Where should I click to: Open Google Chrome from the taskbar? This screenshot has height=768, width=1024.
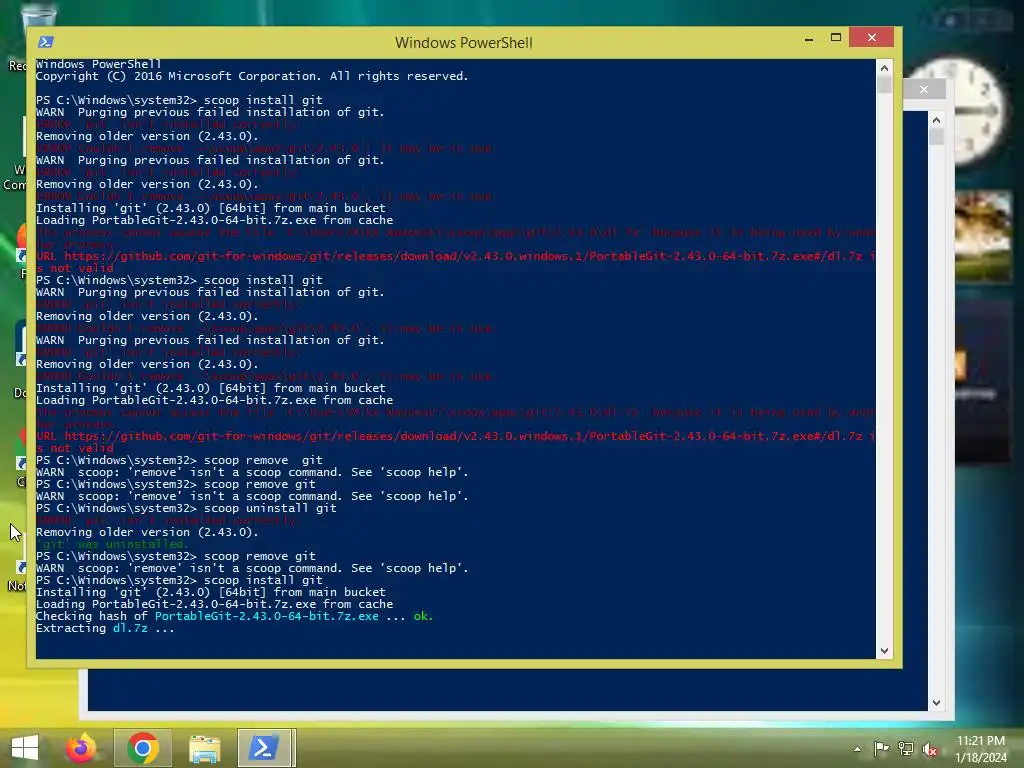[x=143, y=748]
